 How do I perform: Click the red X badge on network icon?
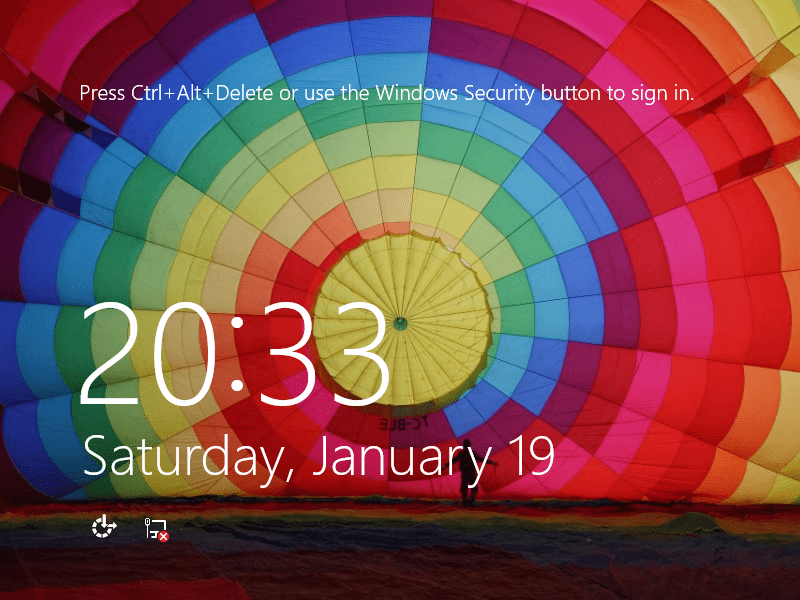(x=163, y=536)
